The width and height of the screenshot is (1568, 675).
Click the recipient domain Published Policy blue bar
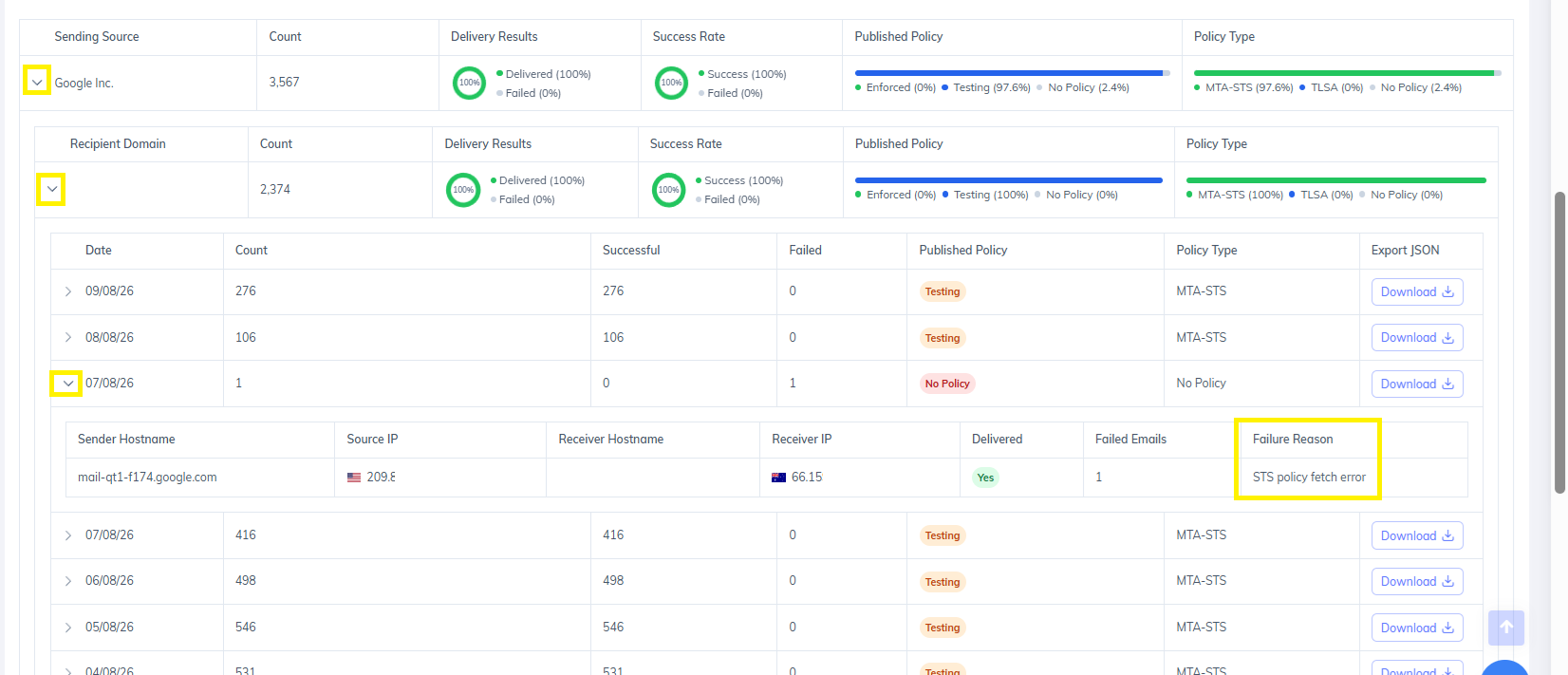pyautogui.click(x=1008, y=180)
